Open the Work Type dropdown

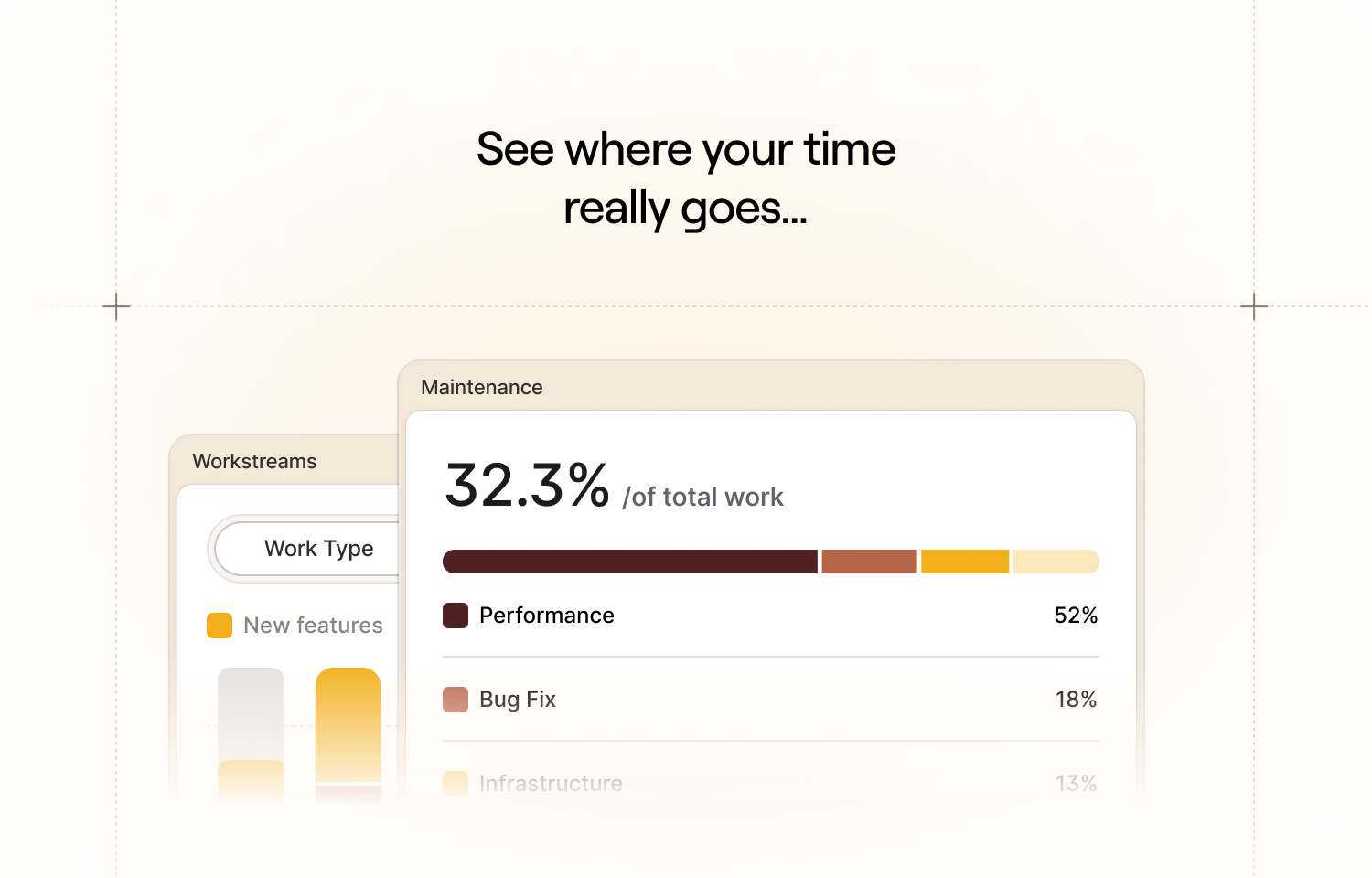[318, 549]
